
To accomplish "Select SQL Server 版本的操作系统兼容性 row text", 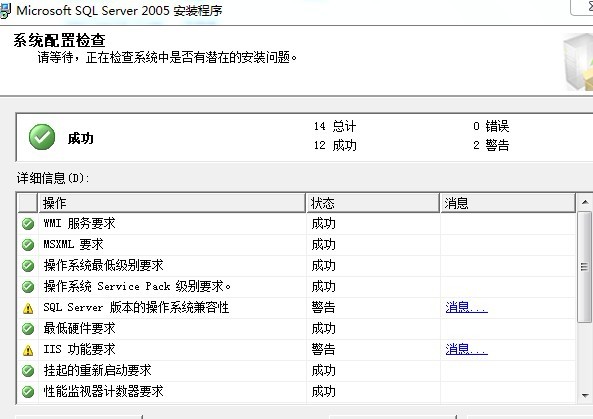I will (x=136, y=307).
